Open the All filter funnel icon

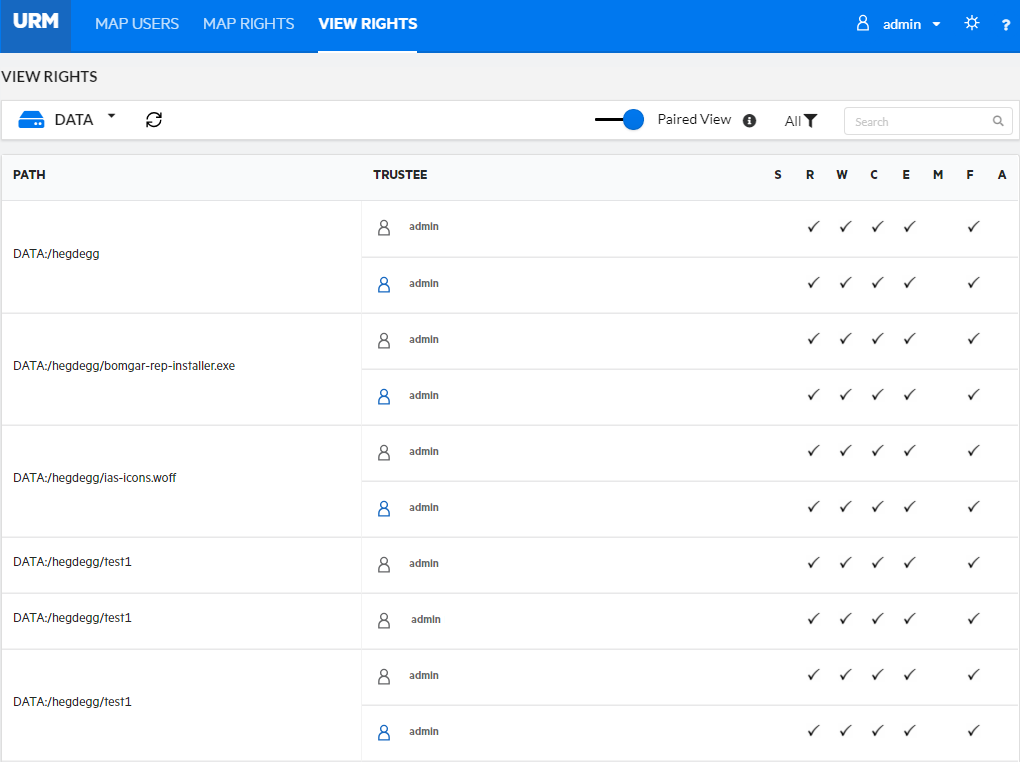[x=810, y=121]
